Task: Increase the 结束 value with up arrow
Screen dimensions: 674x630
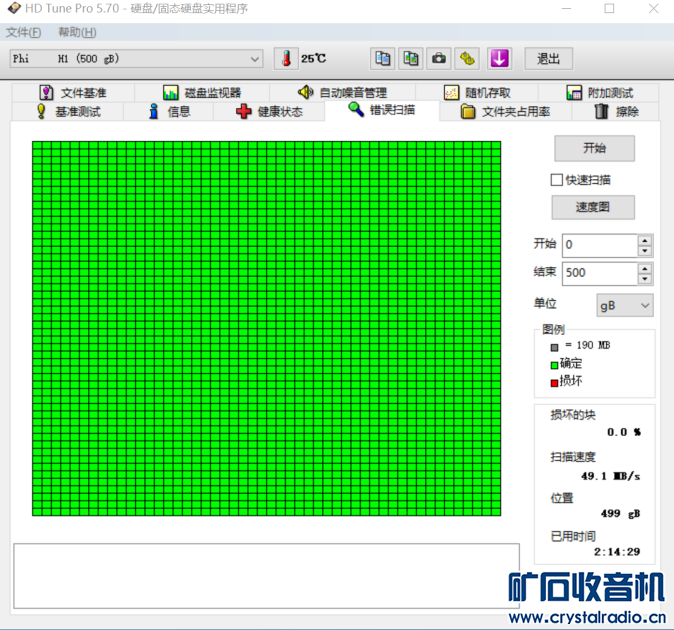Action: click(645, 269)
